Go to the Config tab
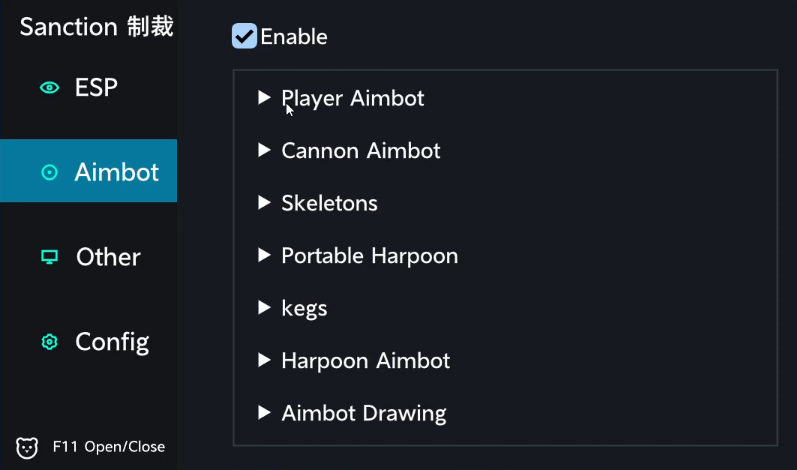The image size is (797, 470). [112, 342]
